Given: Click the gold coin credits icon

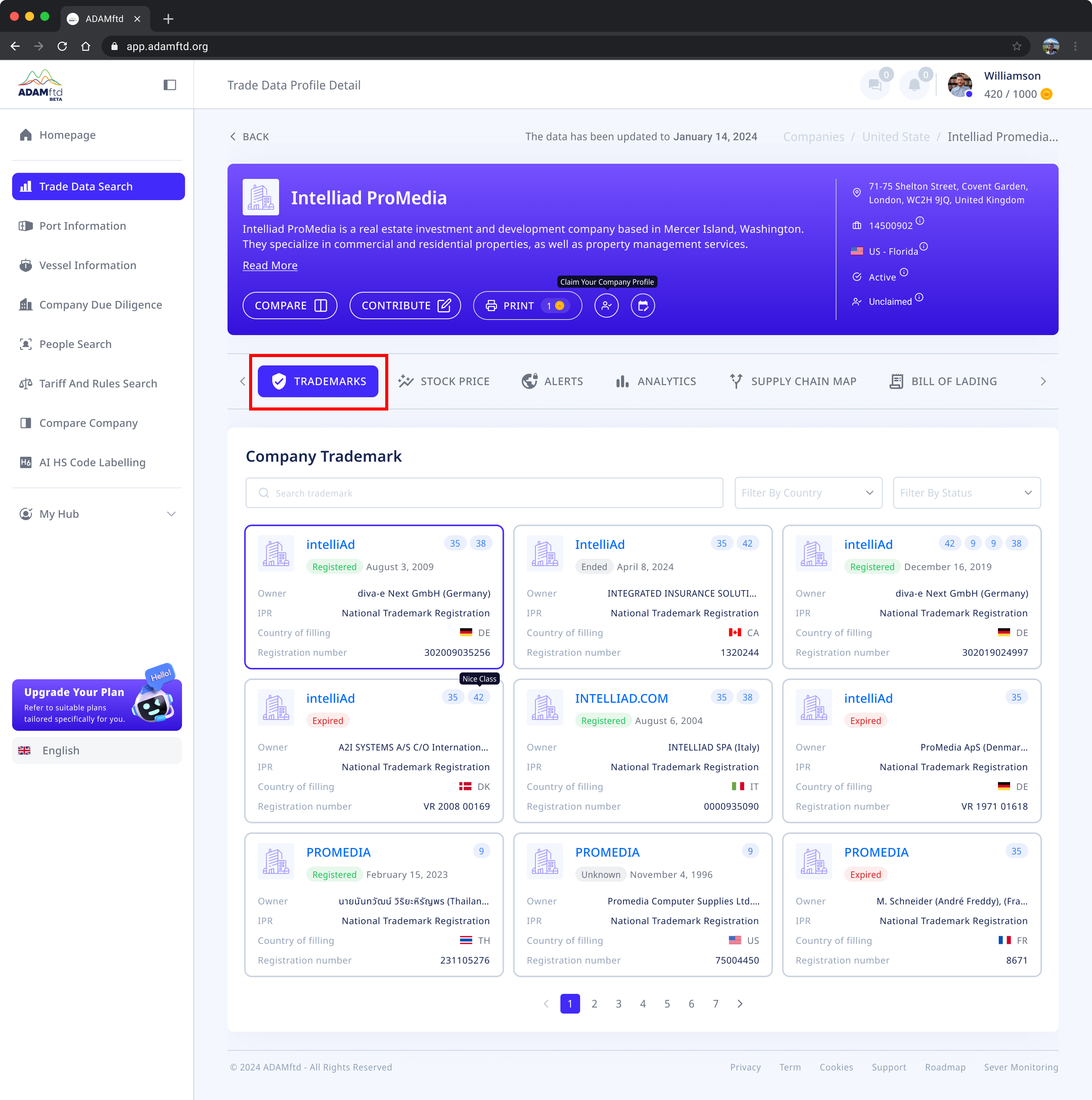Looking at the screenshot, I should (x=1046, y=94).
